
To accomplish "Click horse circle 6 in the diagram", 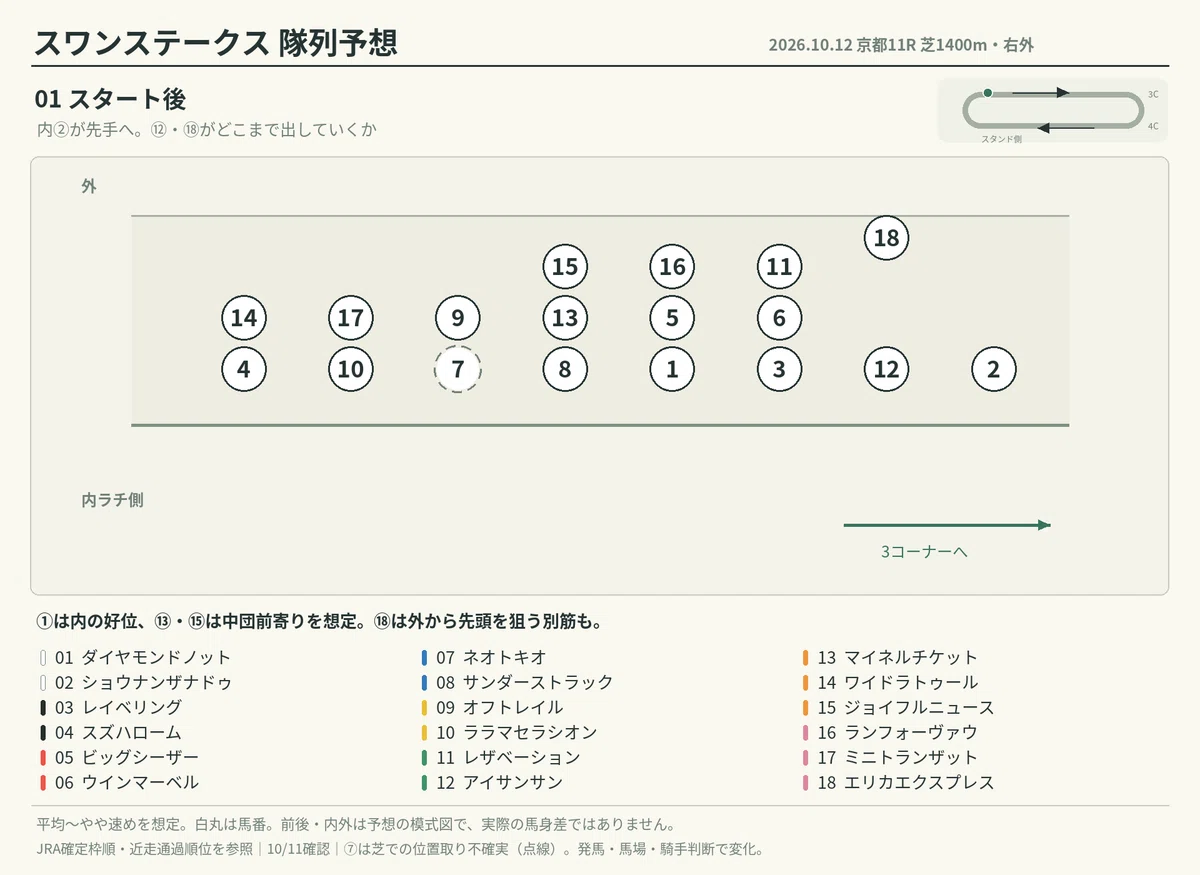I will [779, 319].
